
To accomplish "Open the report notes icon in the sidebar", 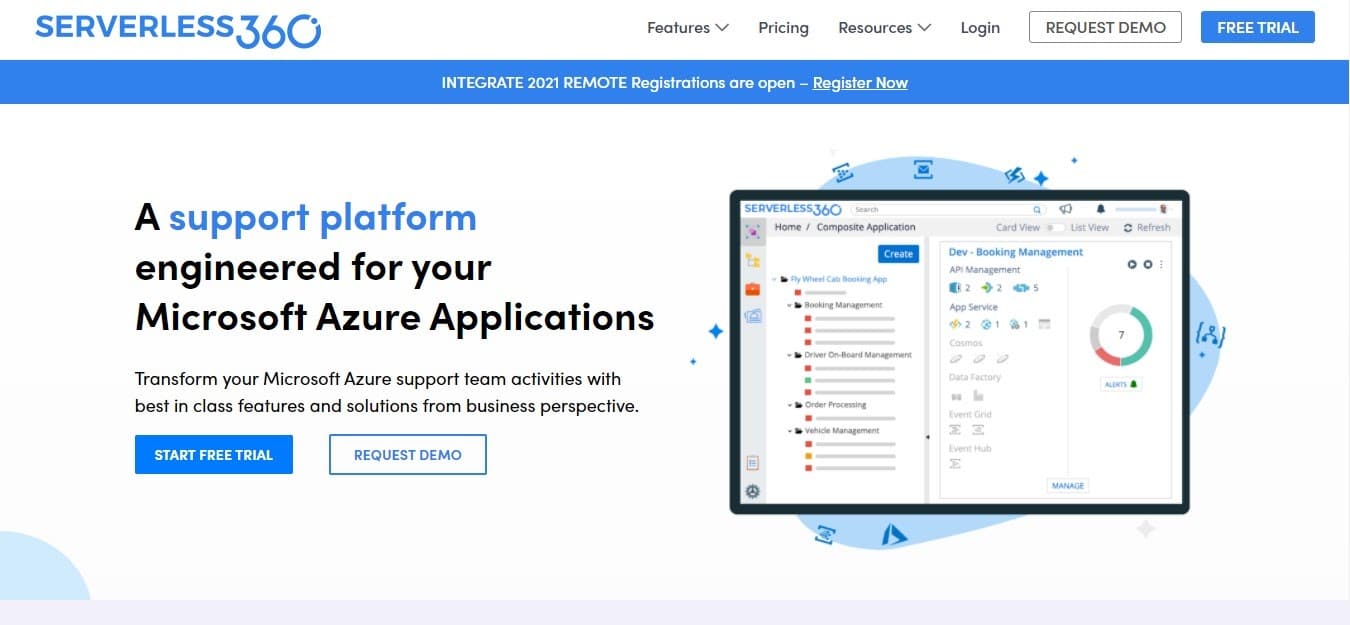I will coord(752,463).
